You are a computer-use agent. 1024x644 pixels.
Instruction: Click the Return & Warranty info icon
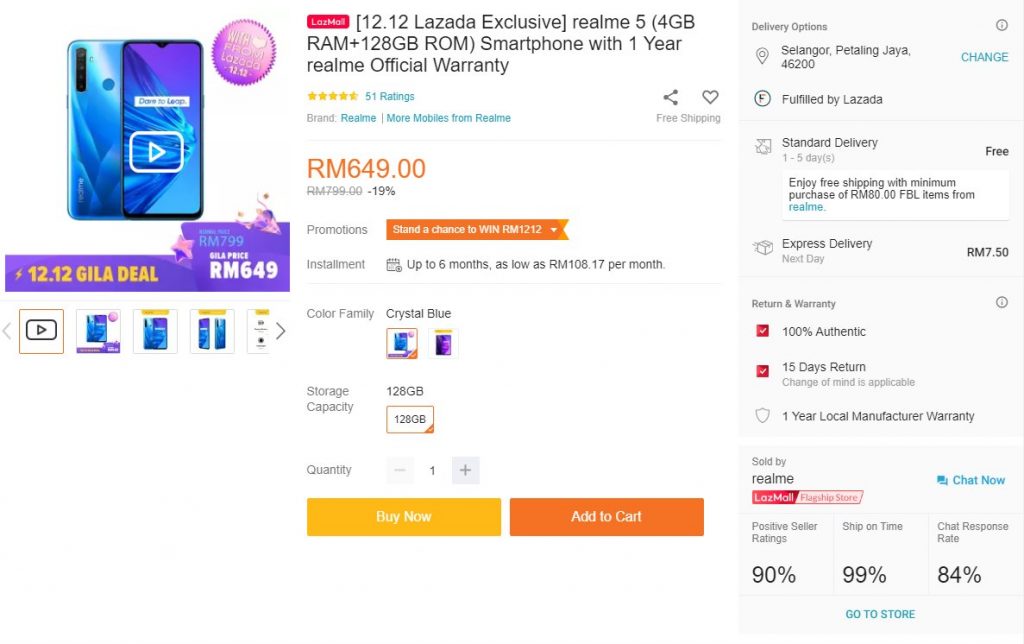[x=1002, y=303]
